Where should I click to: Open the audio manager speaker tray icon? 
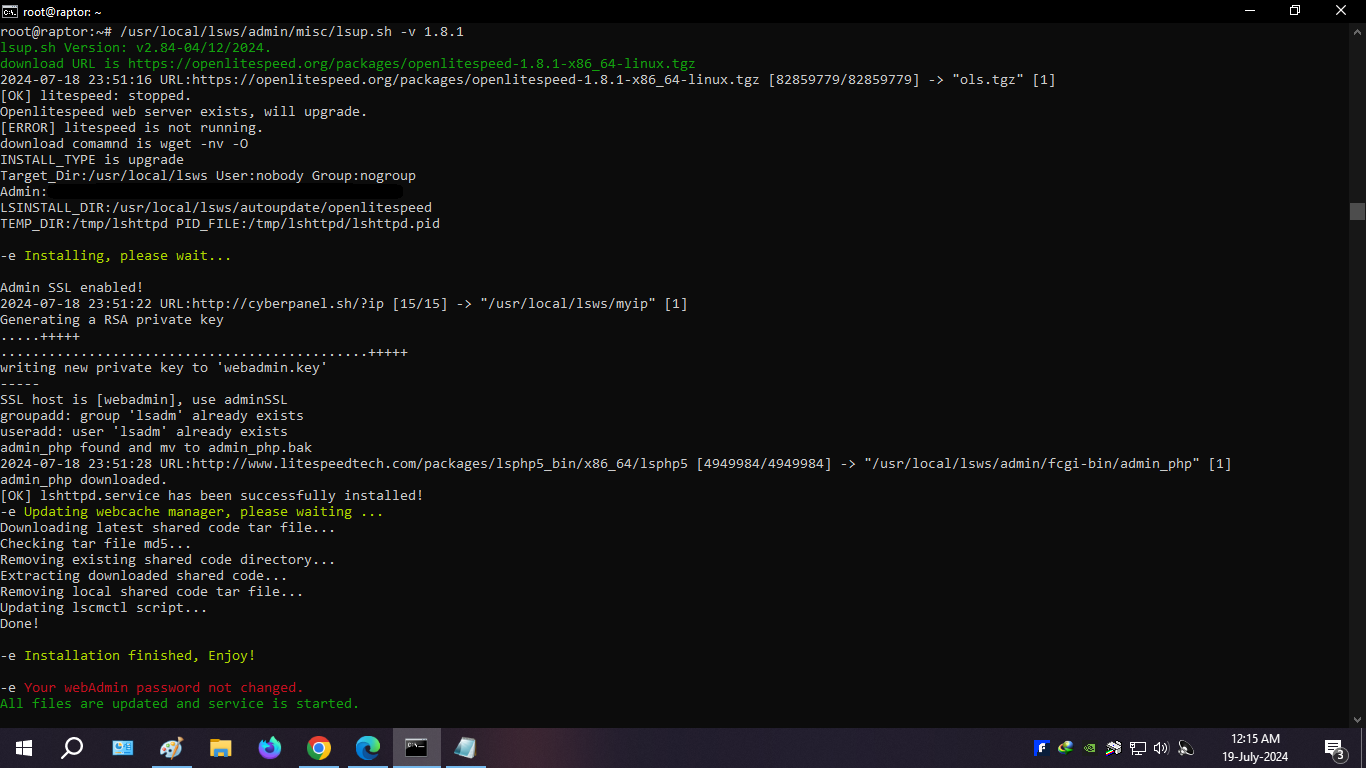[1186, 748]
